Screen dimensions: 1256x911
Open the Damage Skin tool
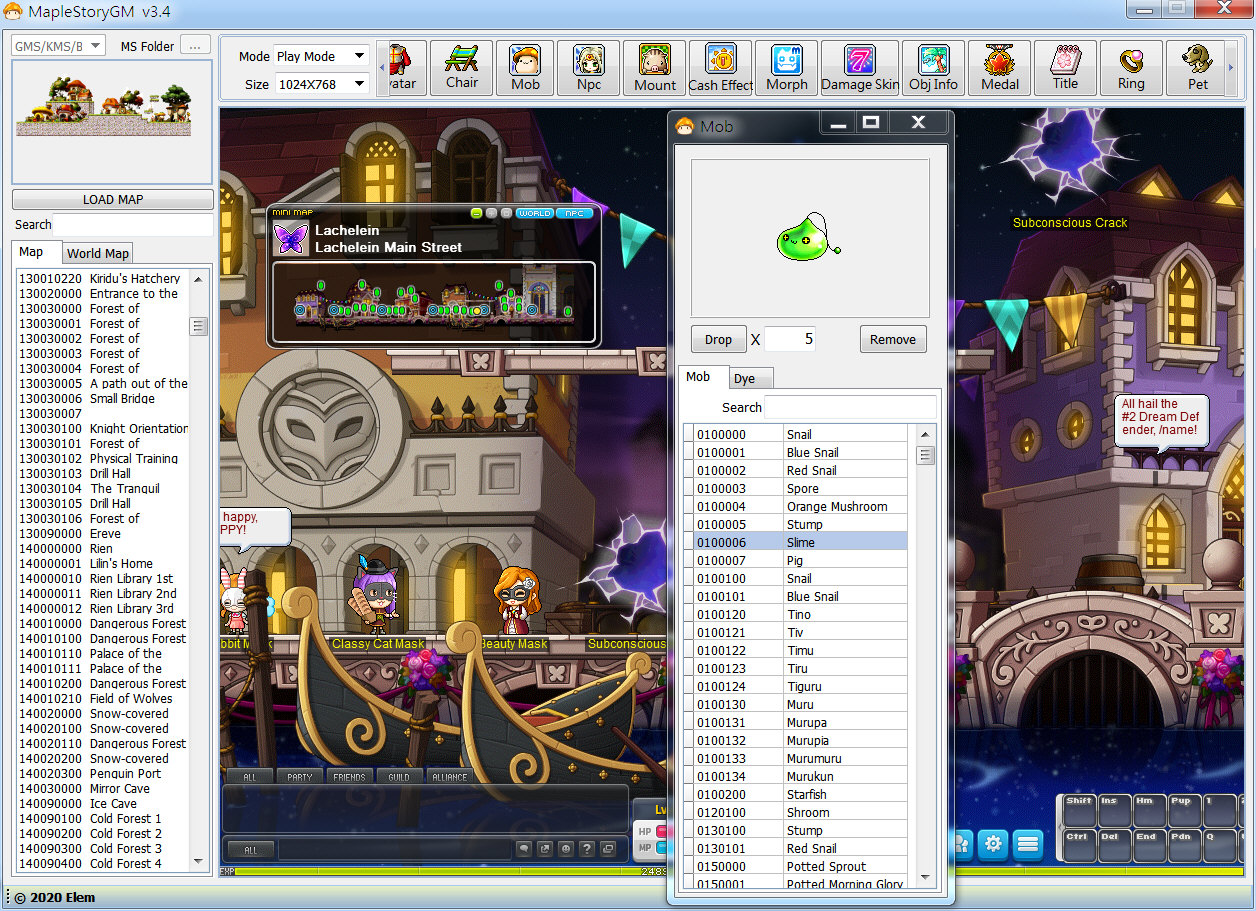tap(859, 68)
